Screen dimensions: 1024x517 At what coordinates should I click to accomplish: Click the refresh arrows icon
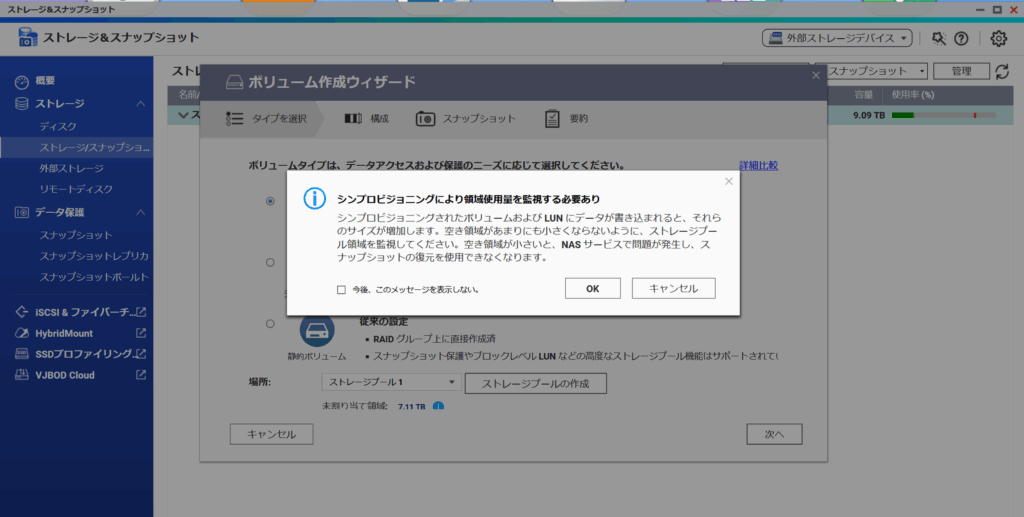coord(1002,71)
